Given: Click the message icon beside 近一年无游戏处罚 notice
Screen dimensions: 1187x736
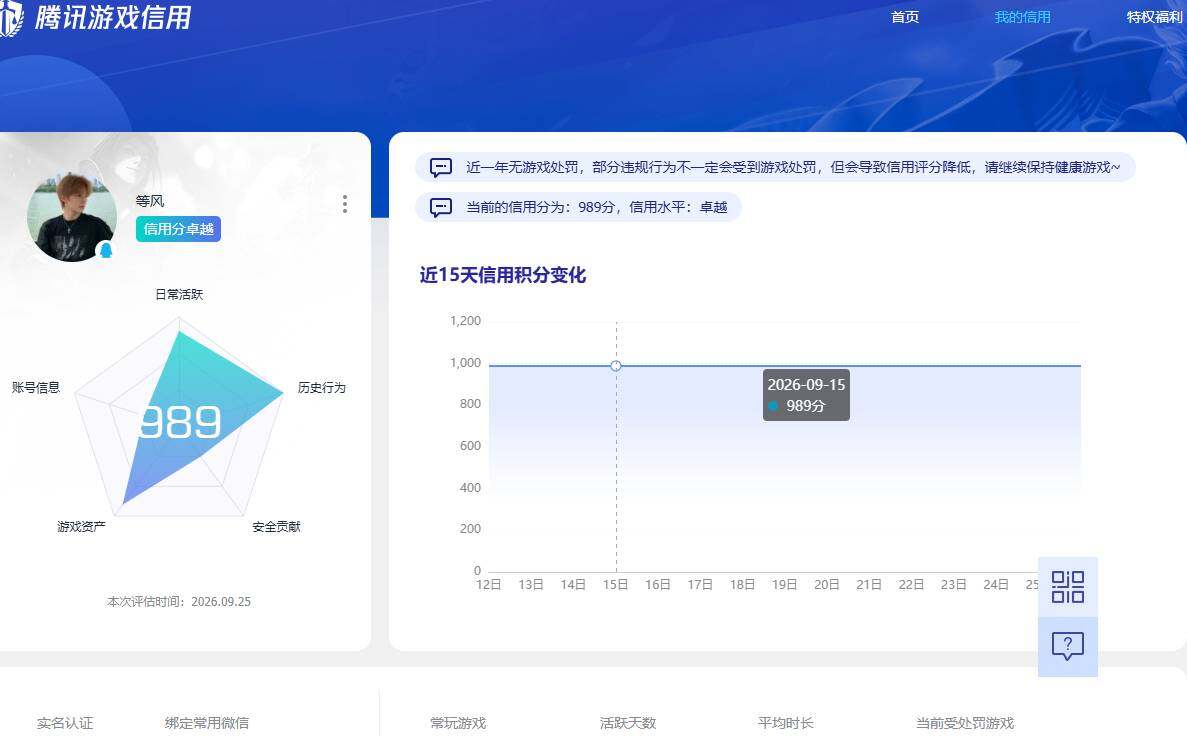Looking at the screenshot, I should click(441, 167).
